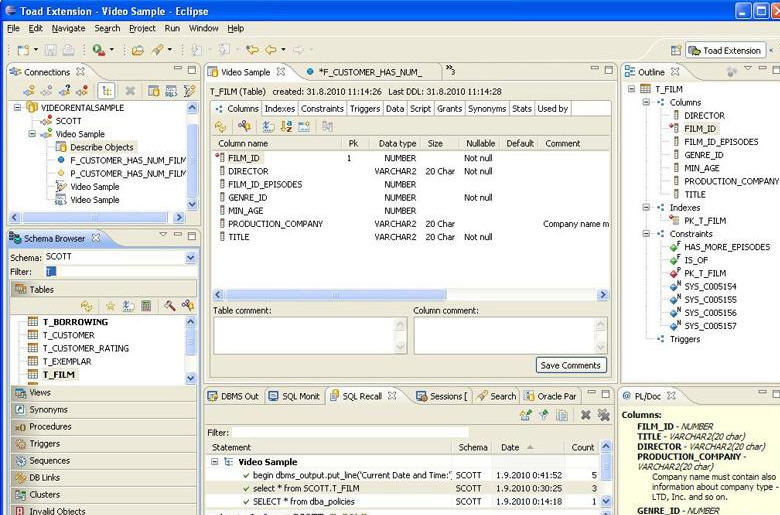Click the Toad Extension perspective button
The height and width of the screenshot is (515, 780).
[725, 50]
